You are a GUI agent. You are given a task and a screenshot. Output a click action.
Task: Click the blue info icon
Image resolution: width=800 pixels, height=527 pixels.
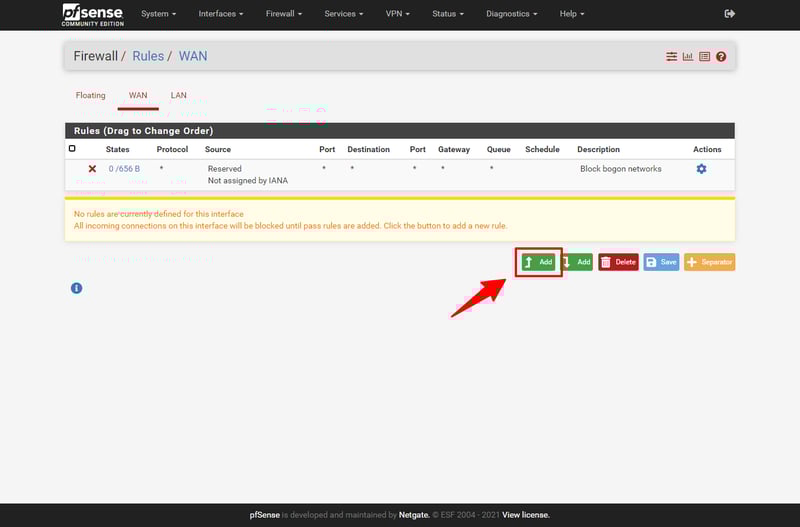click(76, 288)
